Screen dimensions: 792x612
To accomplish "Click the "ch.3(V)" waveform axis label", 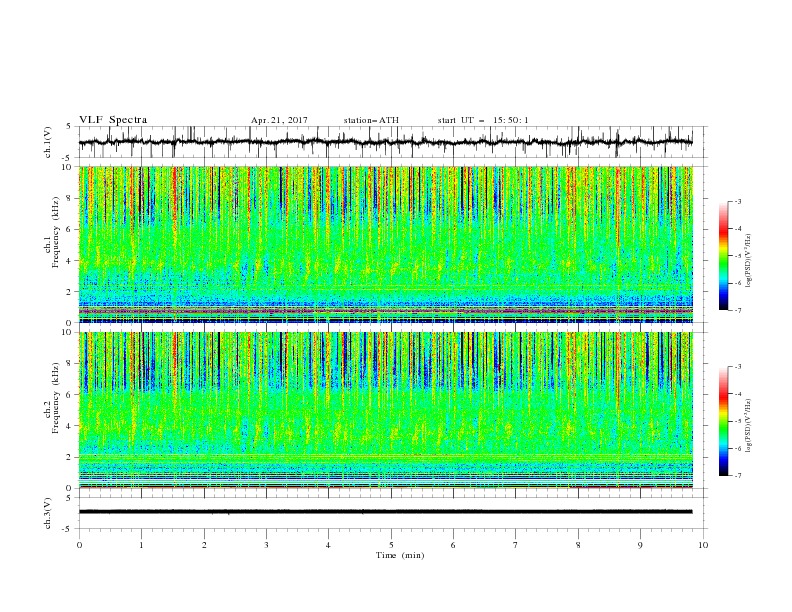I will (x=48, y=513).
